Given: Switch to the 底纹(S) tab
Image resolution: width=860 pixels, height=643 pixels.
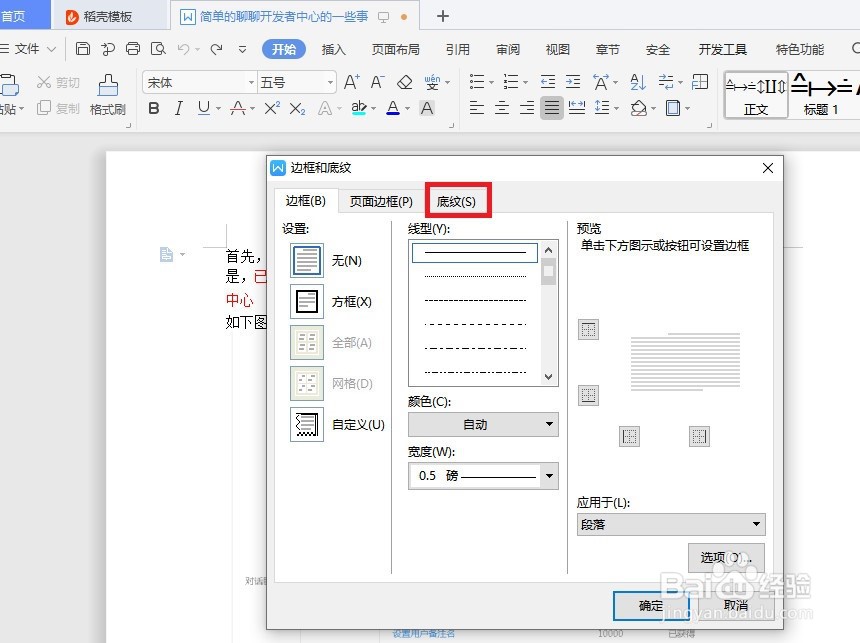Looking at the screenshot, I should click(x=457, y=200).
